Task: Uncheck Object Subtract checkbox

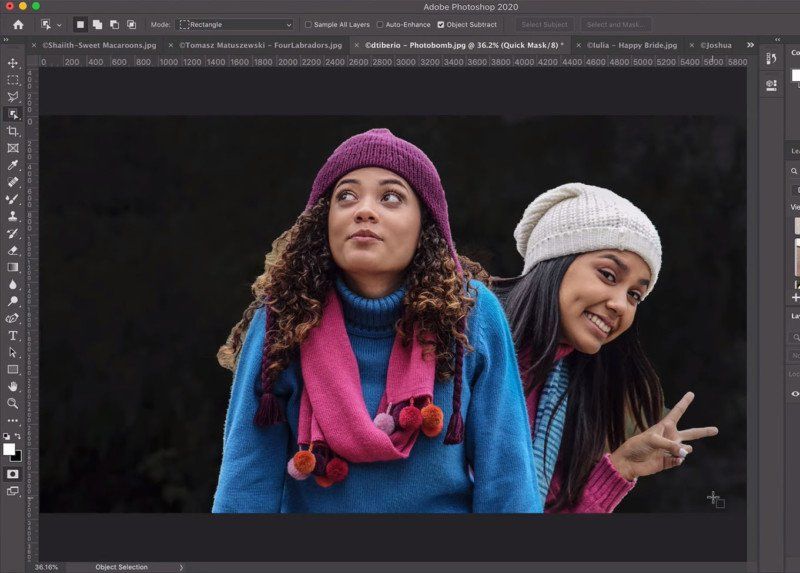Action: click(x=441, y=24)
